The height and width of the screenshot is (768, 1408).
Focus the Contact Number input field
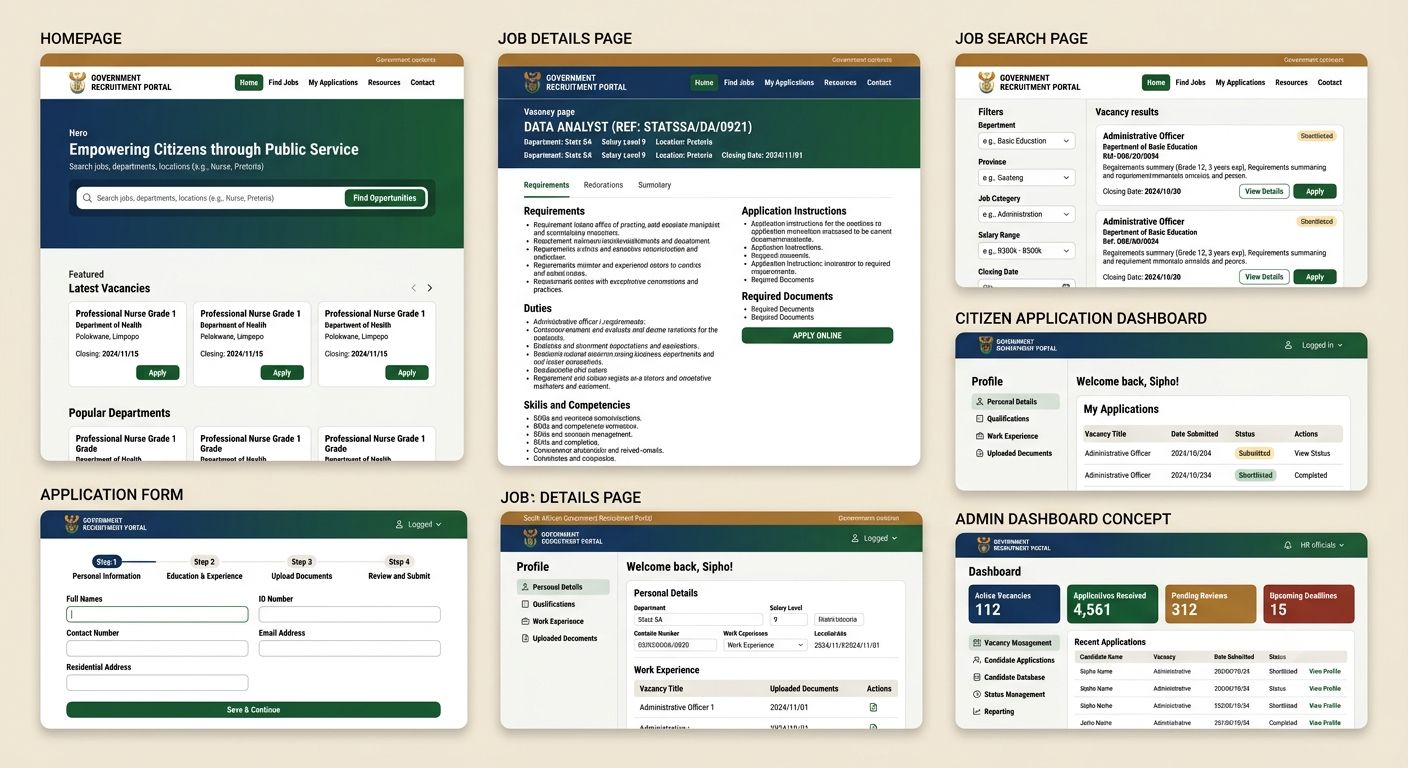tap(157, 648)
